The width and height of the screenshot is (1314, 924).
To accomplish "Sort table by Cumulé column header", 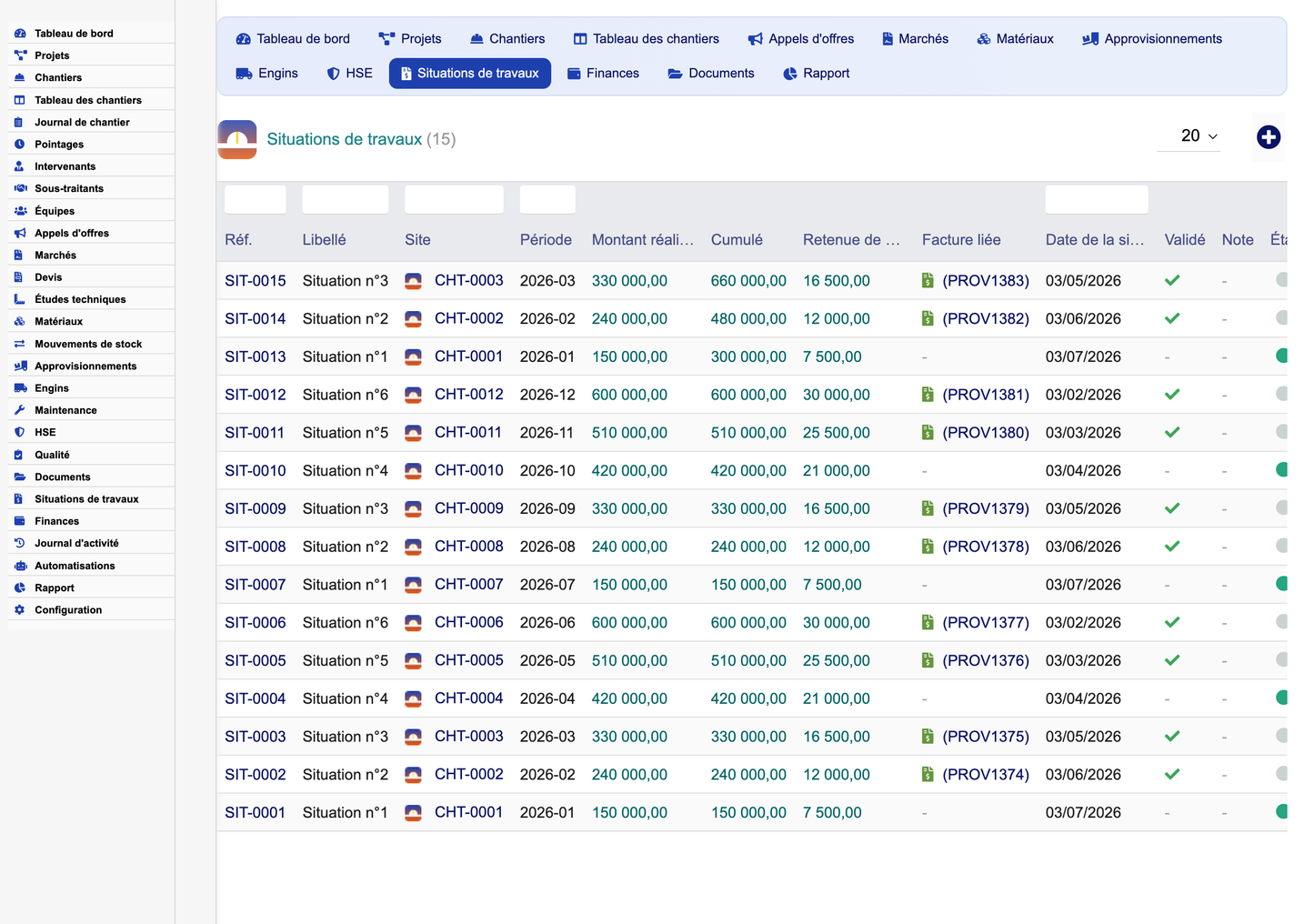I will point(737,240).
